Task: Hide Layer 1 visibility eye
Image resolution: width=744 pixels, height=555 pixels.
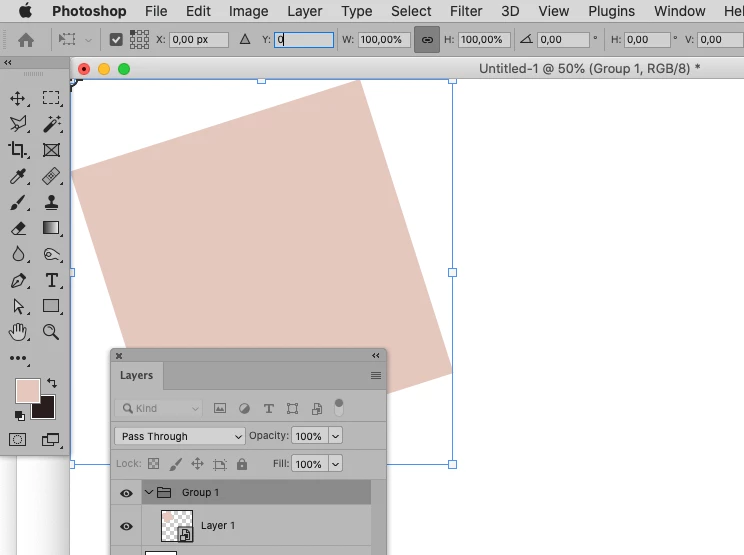Action: (126, 527)
